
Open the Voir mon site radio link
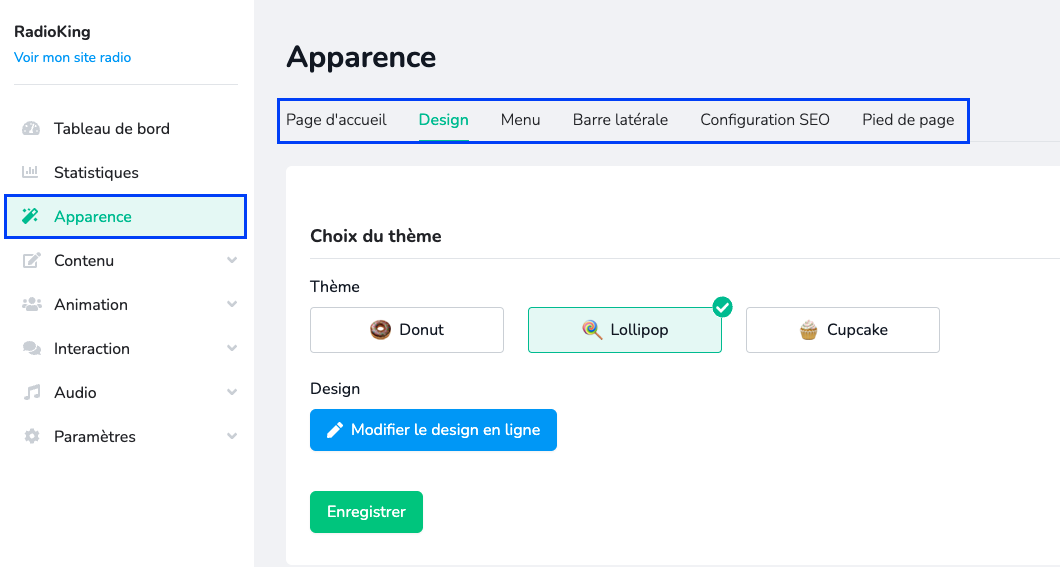click(x=72, y=57)
